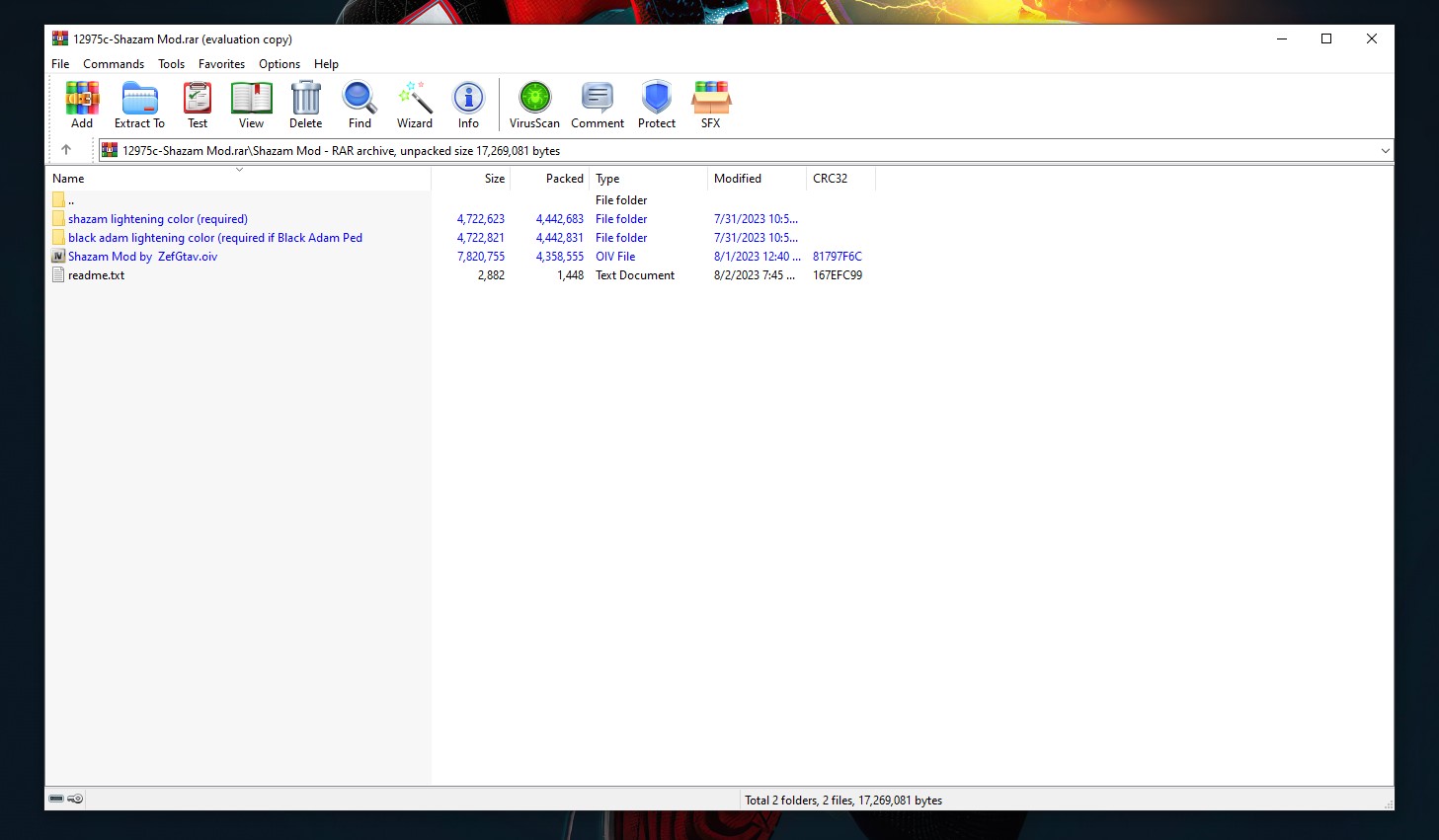Convert archive with the SFX icon
The height and width of the screenshot is (840, 1439).
[x=710, y=104]
